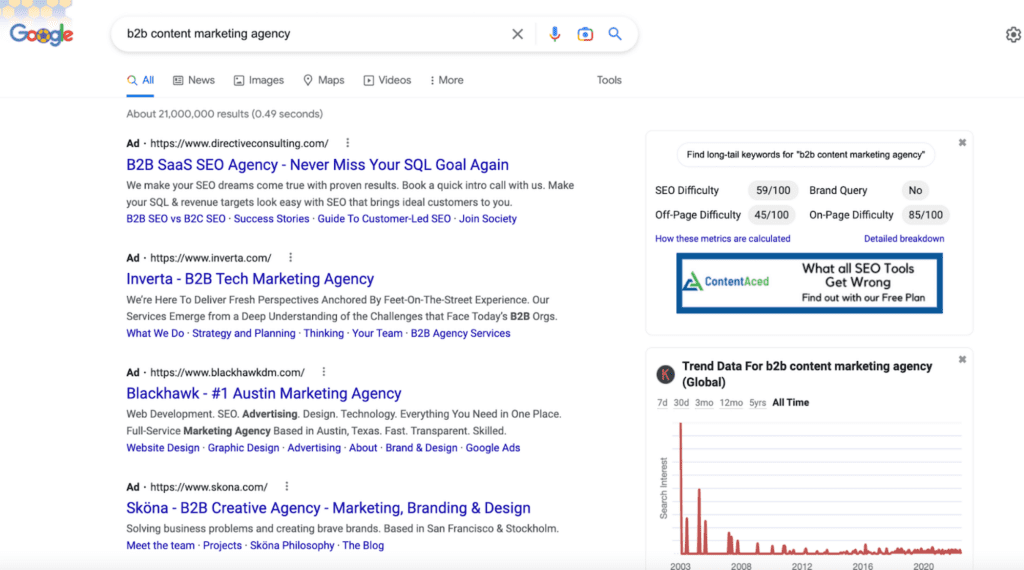Click Advertising sitelink under Blackhawk
1024x570 pixels.
314,448
